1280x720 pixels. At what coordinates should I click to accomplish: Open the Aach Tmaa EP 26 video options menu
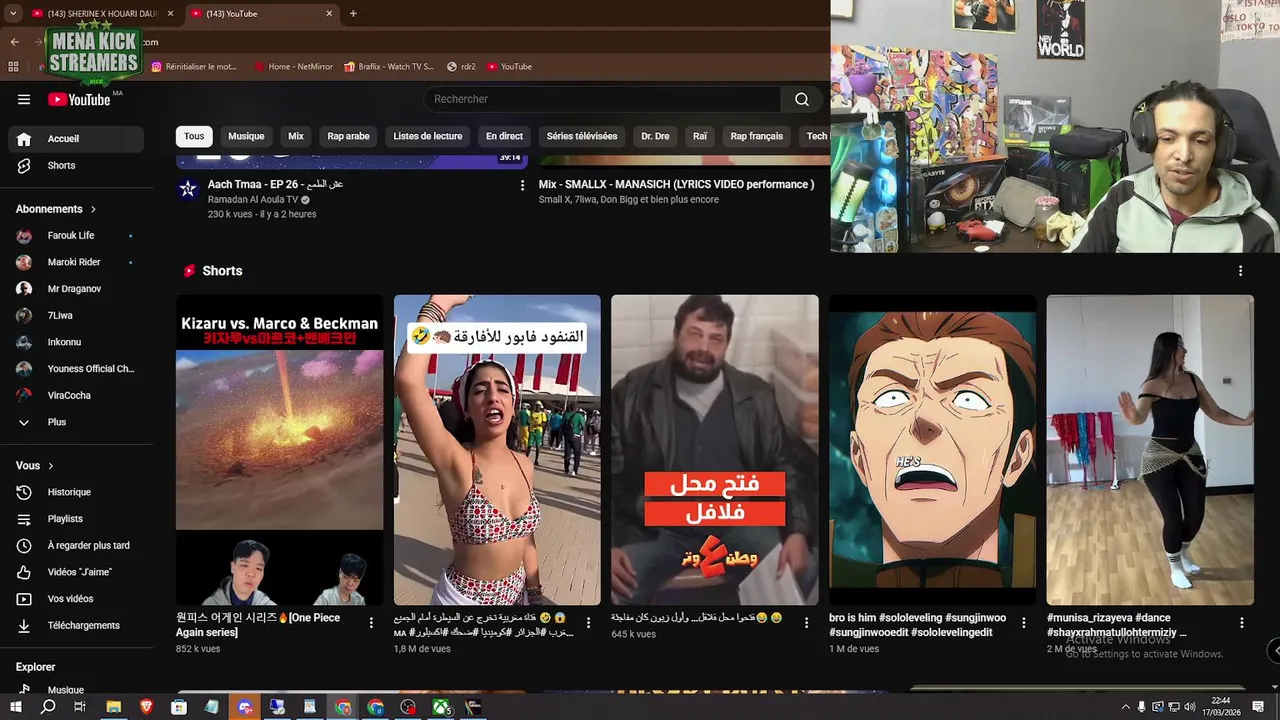[522, 185]
